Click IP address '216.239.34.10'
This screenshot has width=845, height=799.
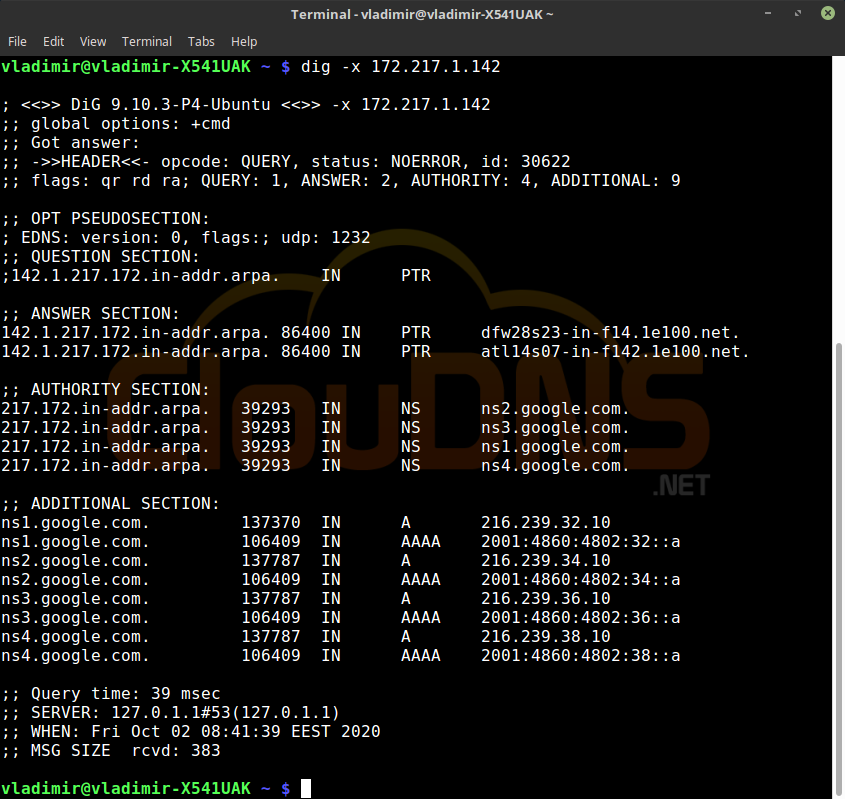[545, 560]
